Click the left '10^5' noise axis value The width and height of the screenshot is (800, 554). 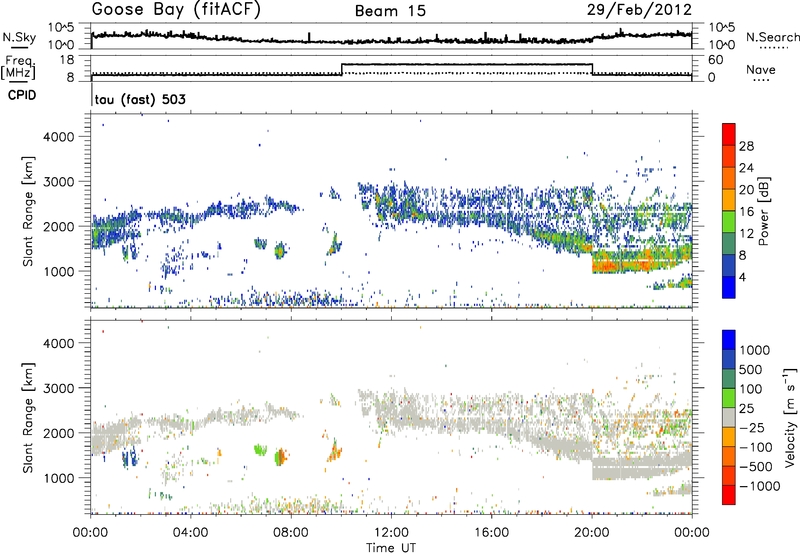coord(62,27)
